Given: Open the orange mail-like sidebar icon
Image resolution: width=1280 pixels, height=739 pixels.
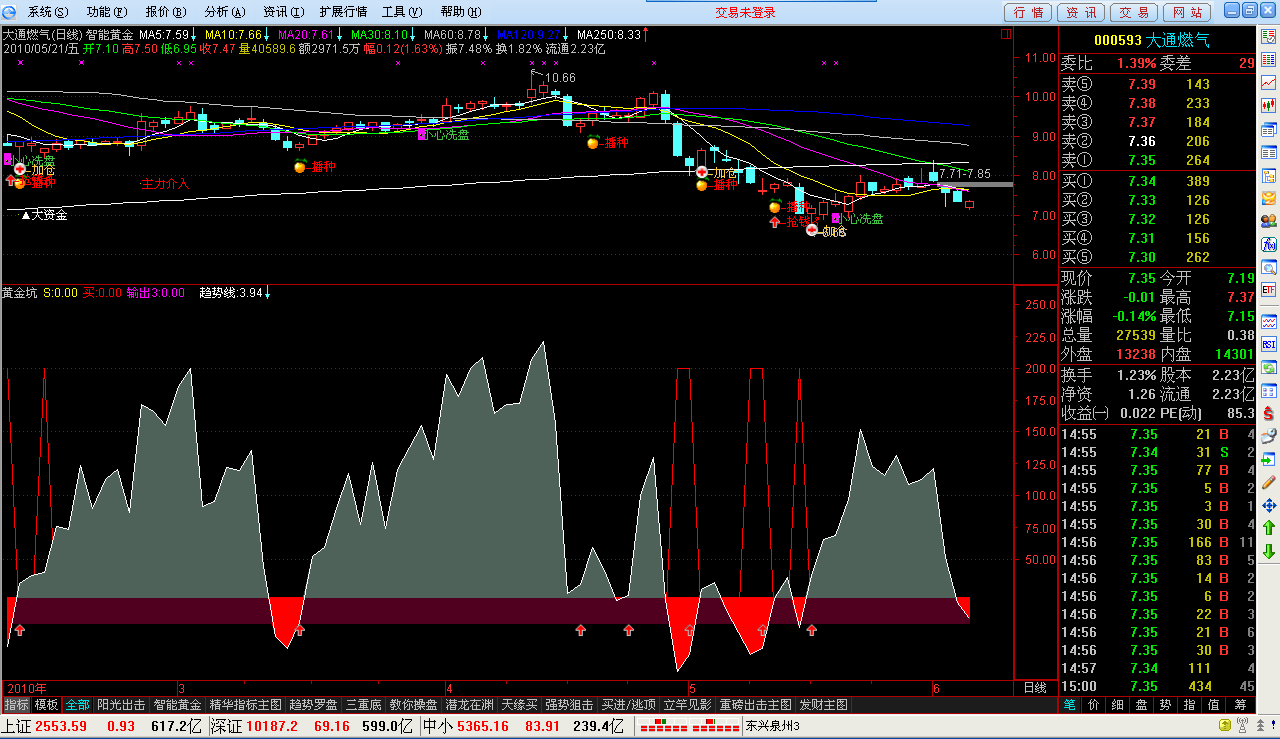Looking at the screenshot, I should click(x=1268, y=198).
